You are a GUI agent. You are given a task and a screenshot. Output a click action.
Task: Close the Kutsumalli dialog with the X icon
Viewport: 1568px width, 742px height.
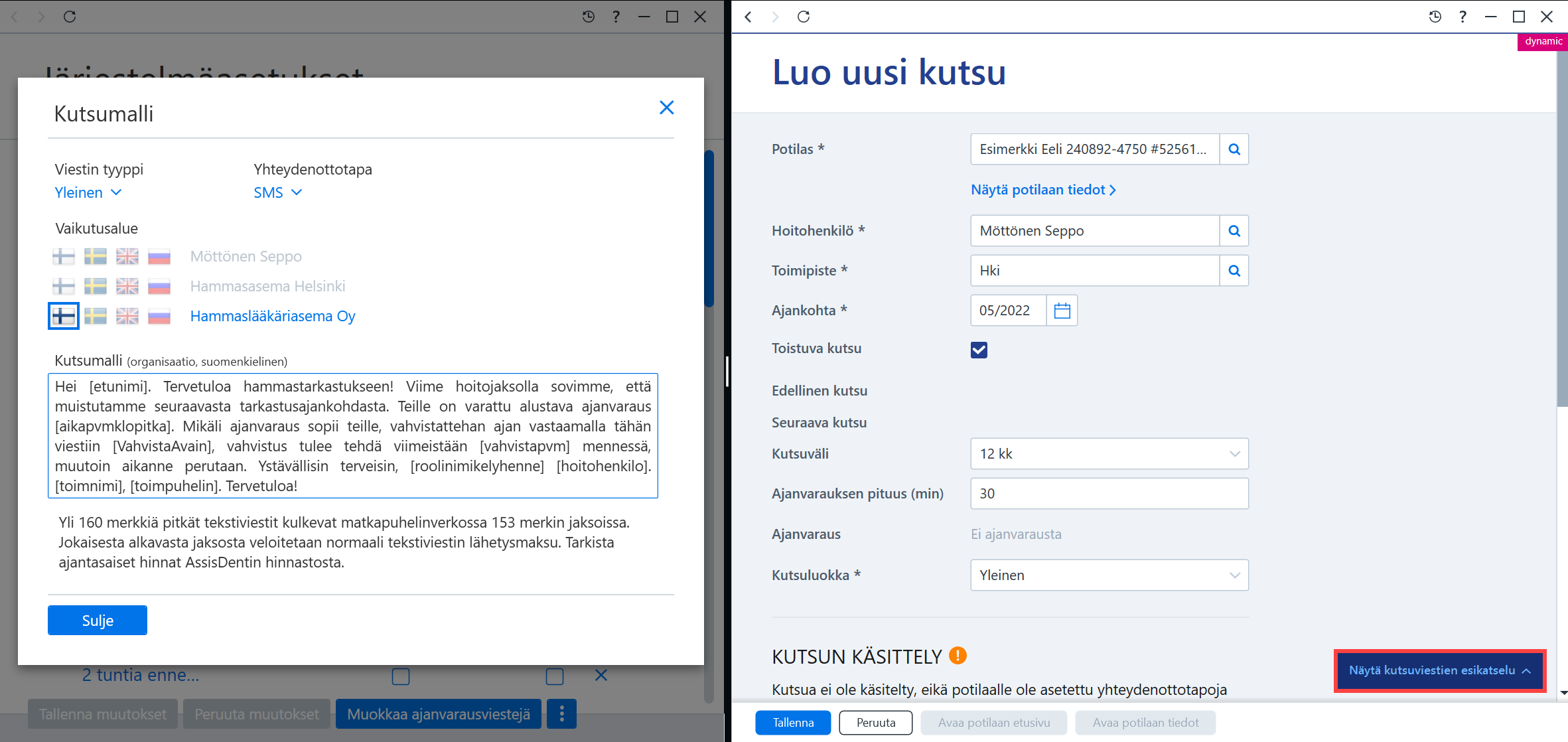666,108
